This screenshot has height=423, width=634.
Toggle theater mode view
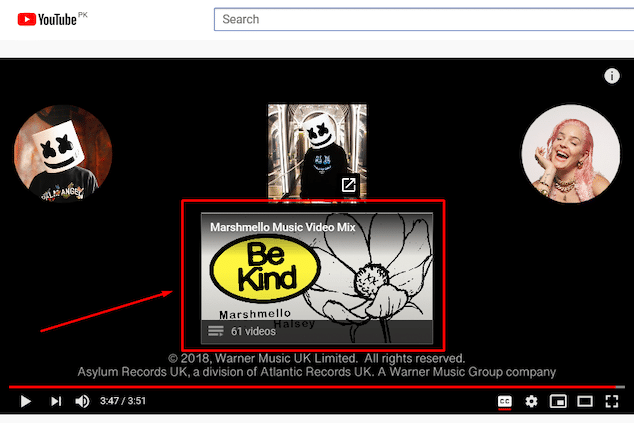pos(585,401)
